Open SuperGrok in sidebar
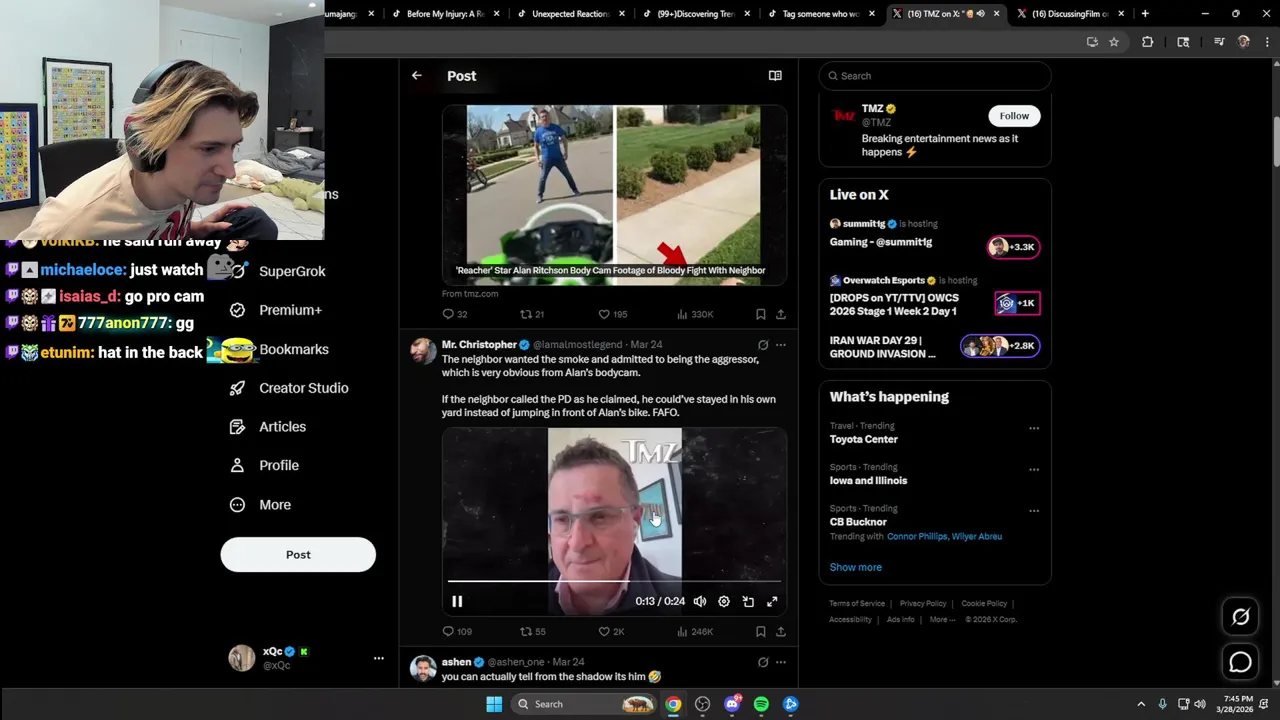This screenshot has width=1280, height=720. click(279, 271)
